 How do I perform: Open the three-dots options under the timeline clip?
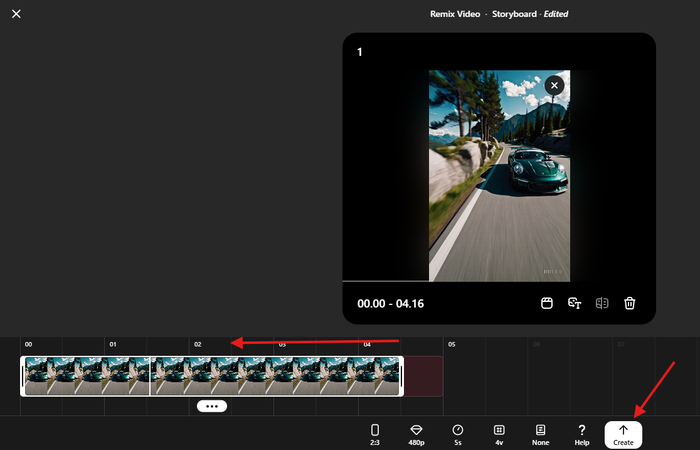click(x=212, y=406)
